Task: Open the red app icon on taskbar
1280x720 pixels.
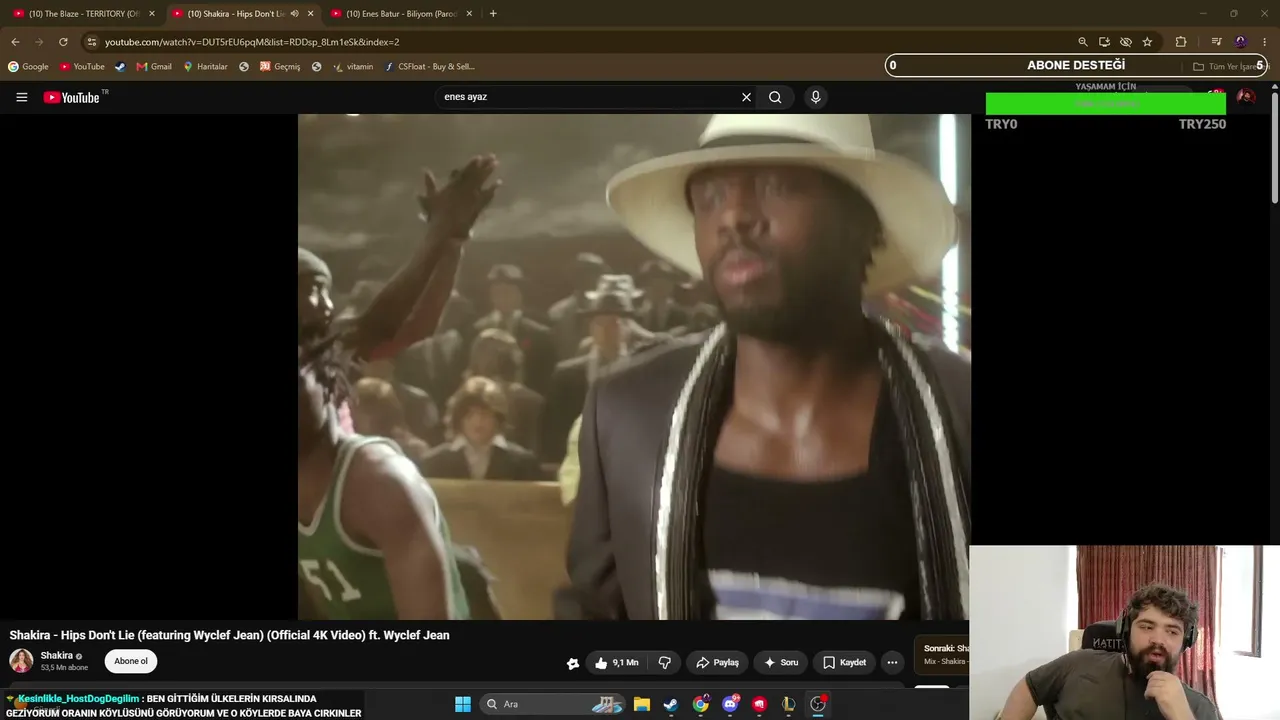Action: tap(760, 704)
